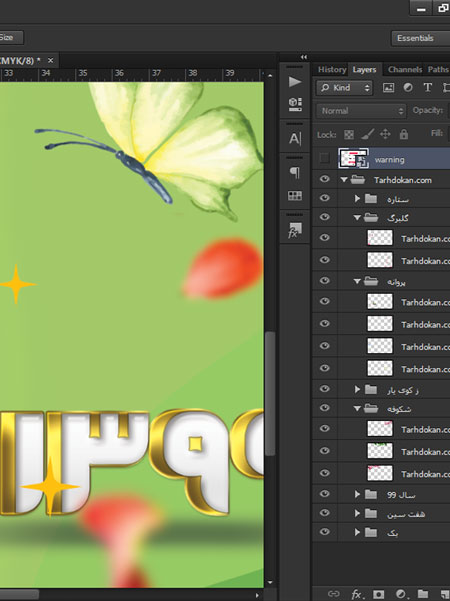The height and width of the screenshot is (601, 450).
Task: Collapse the شکوفه group
Action: 357,409
